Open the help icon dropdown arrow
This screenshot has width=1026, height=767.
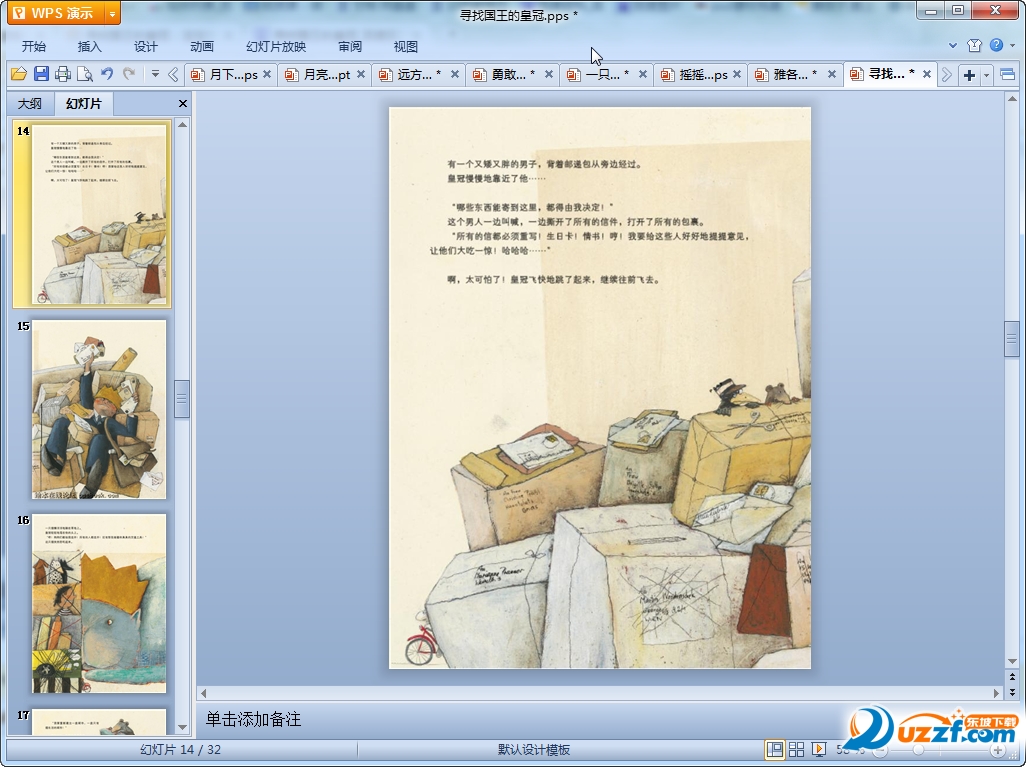tap(1013, 45)
